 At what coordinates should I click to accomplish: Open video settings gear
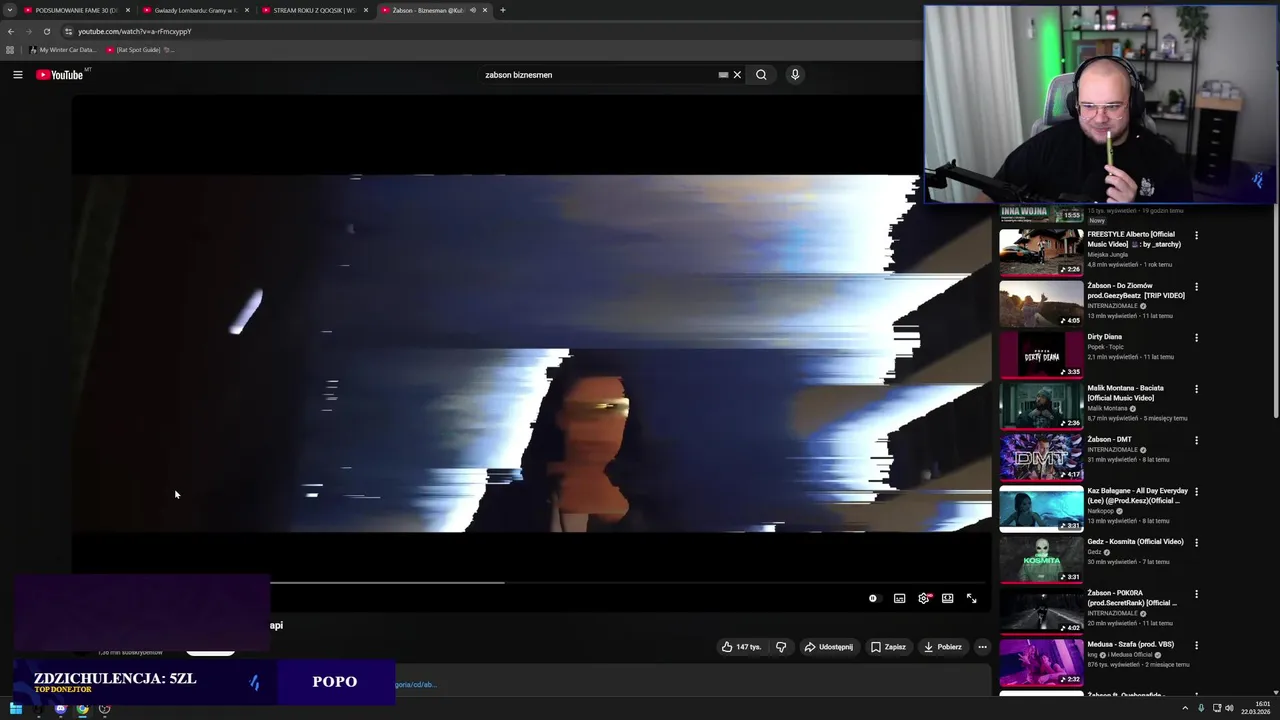[924, 598]
